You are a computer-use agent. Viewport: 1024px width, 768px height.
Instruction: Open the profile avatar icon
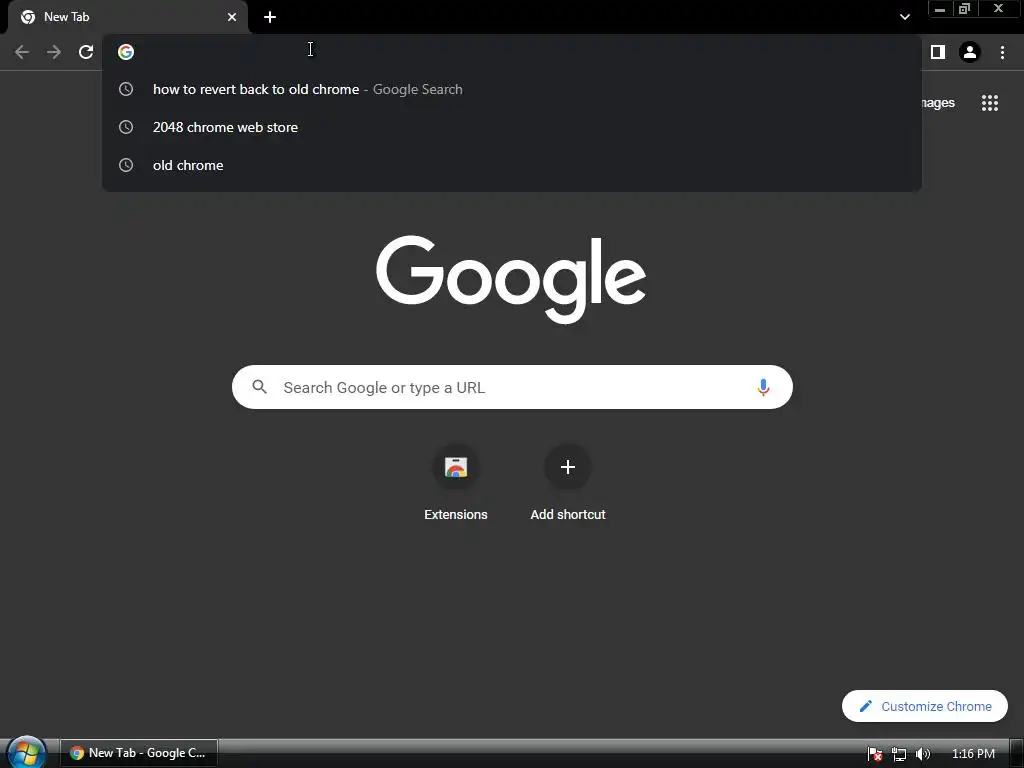(970, 52)
